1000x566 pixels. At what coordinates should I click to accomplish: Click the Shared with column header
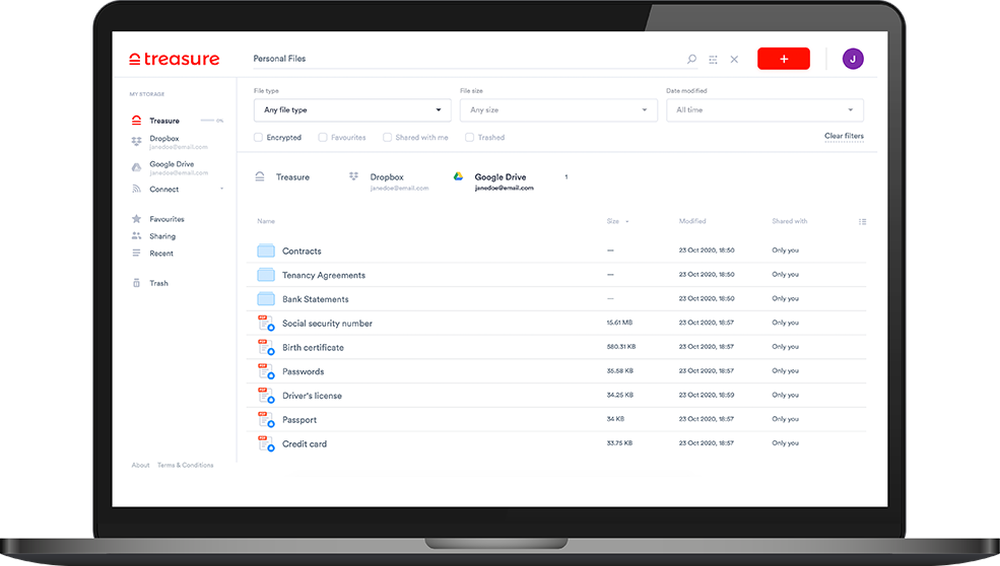[x=790, y=221]
